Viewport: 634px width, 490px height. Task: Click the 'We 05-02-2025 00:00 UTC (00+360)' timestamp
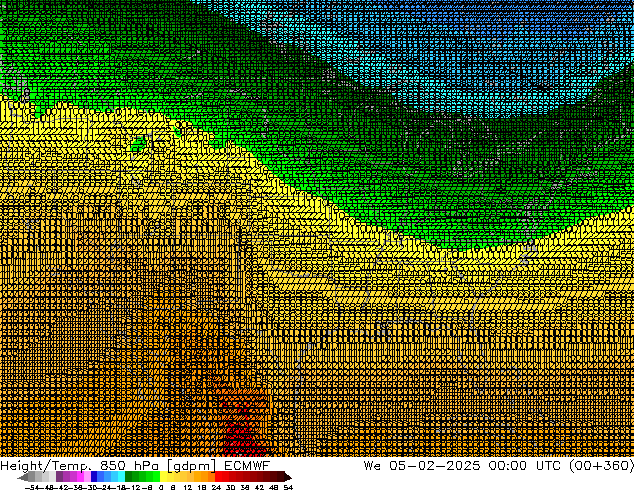coord(499,465)
